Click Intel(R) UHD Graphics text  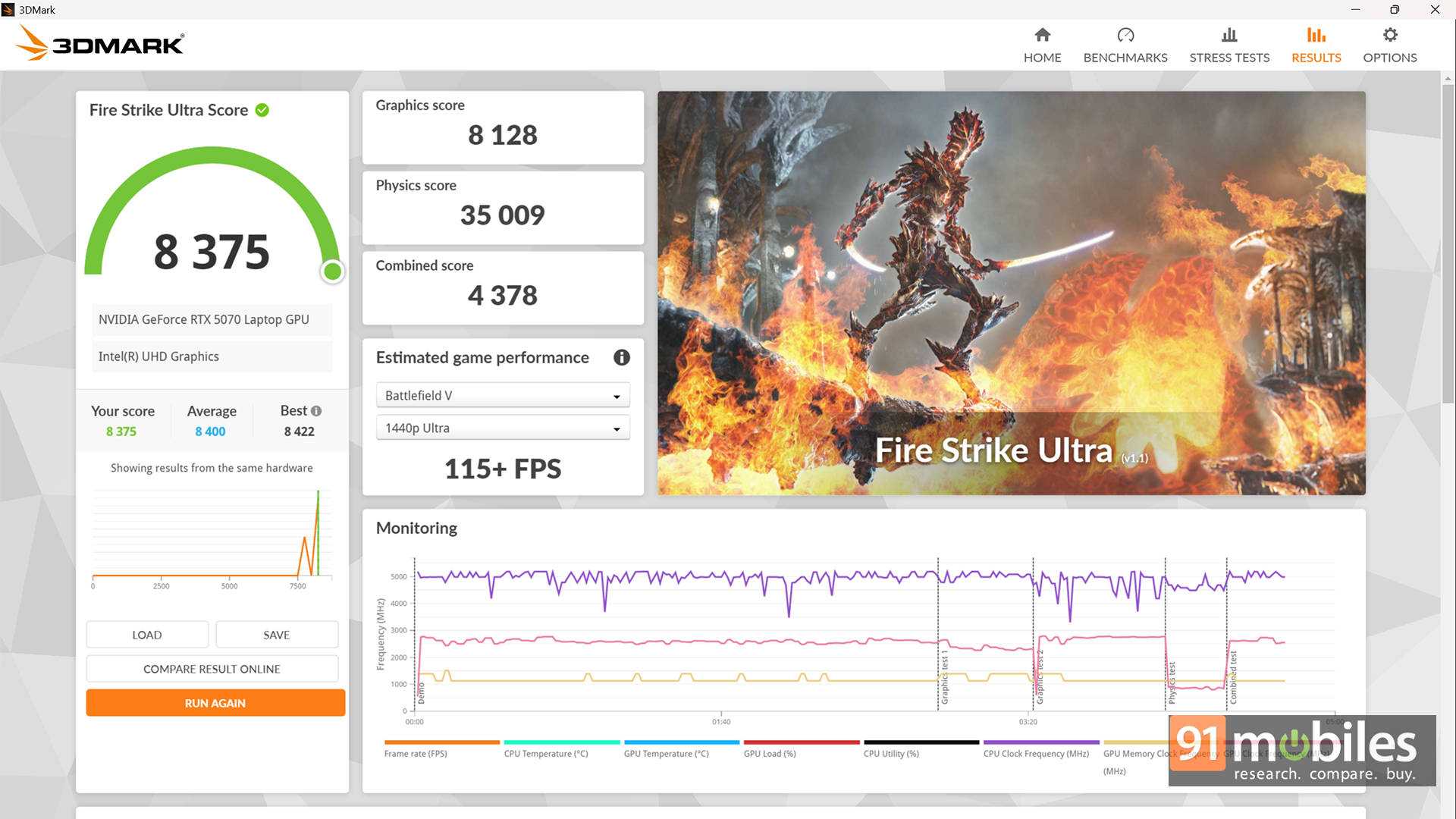(158, 356)
